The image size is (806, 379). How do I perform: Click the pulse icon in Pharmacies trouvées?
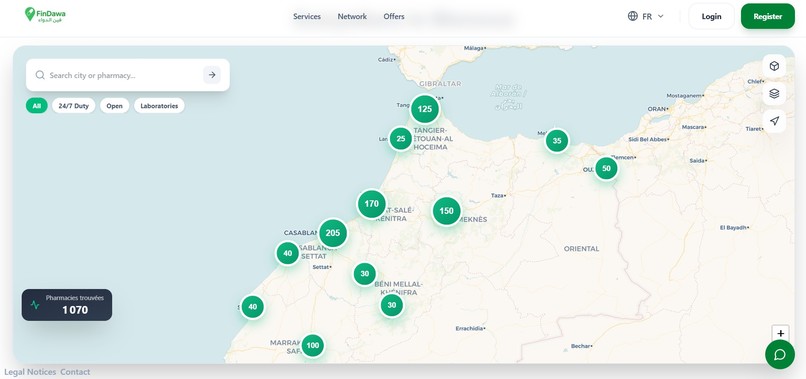click(x=35, y=305)
